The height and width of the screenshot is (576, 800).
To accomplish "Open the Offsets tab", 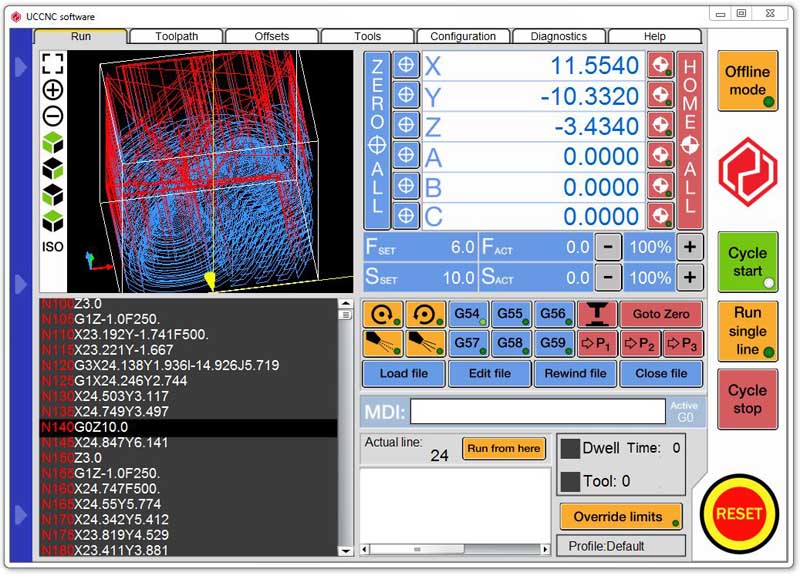I will pyautogui.click(x=272, y=36).
